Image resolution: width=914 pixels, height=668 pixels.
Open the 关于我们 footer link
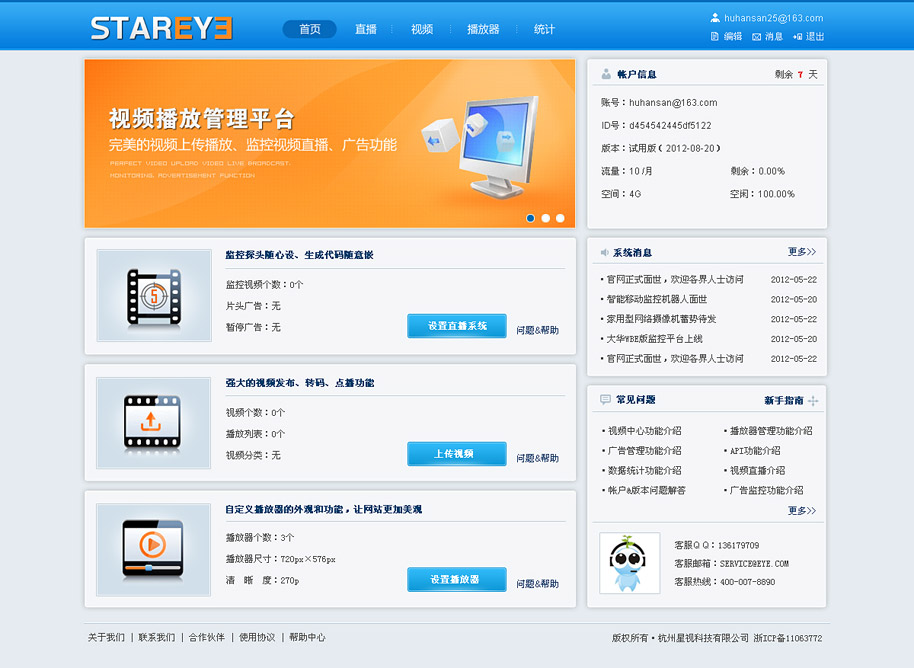coord(106,637)
